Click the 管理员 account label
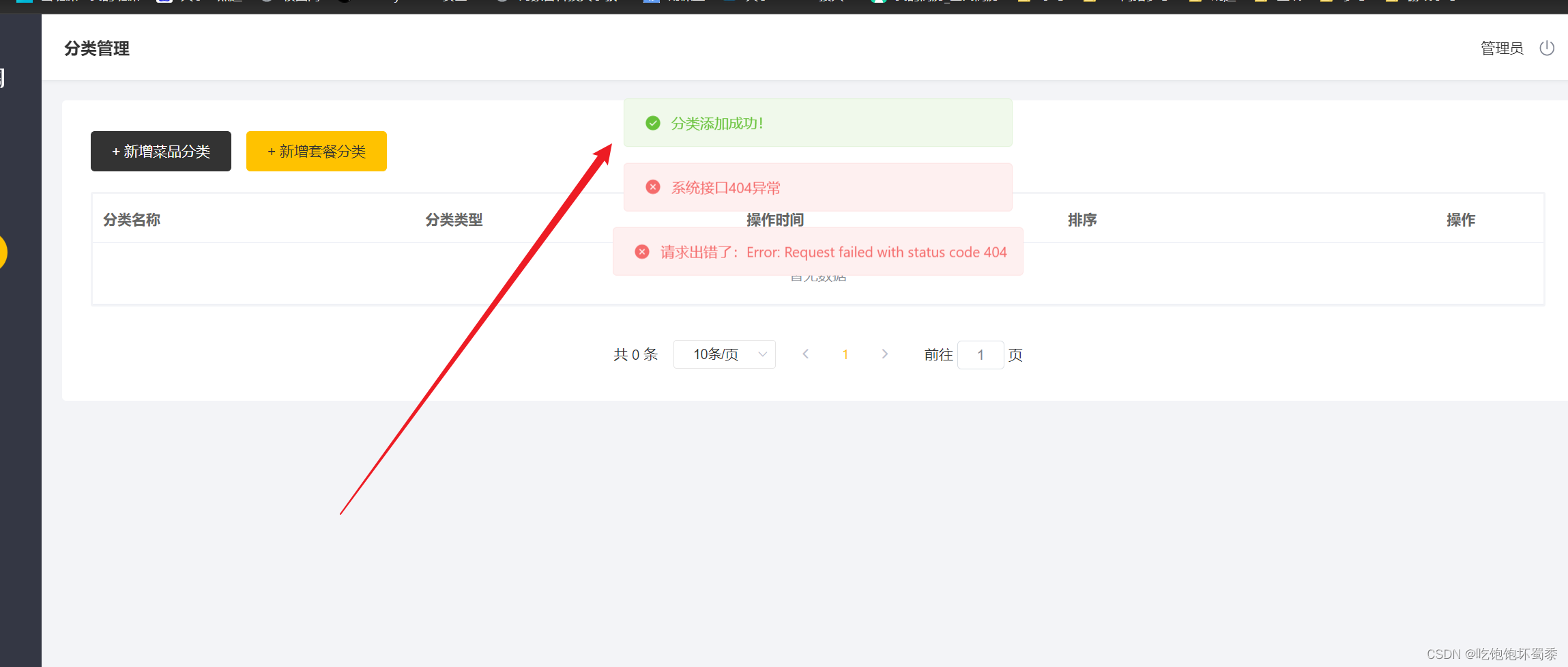 (1502, 48)
